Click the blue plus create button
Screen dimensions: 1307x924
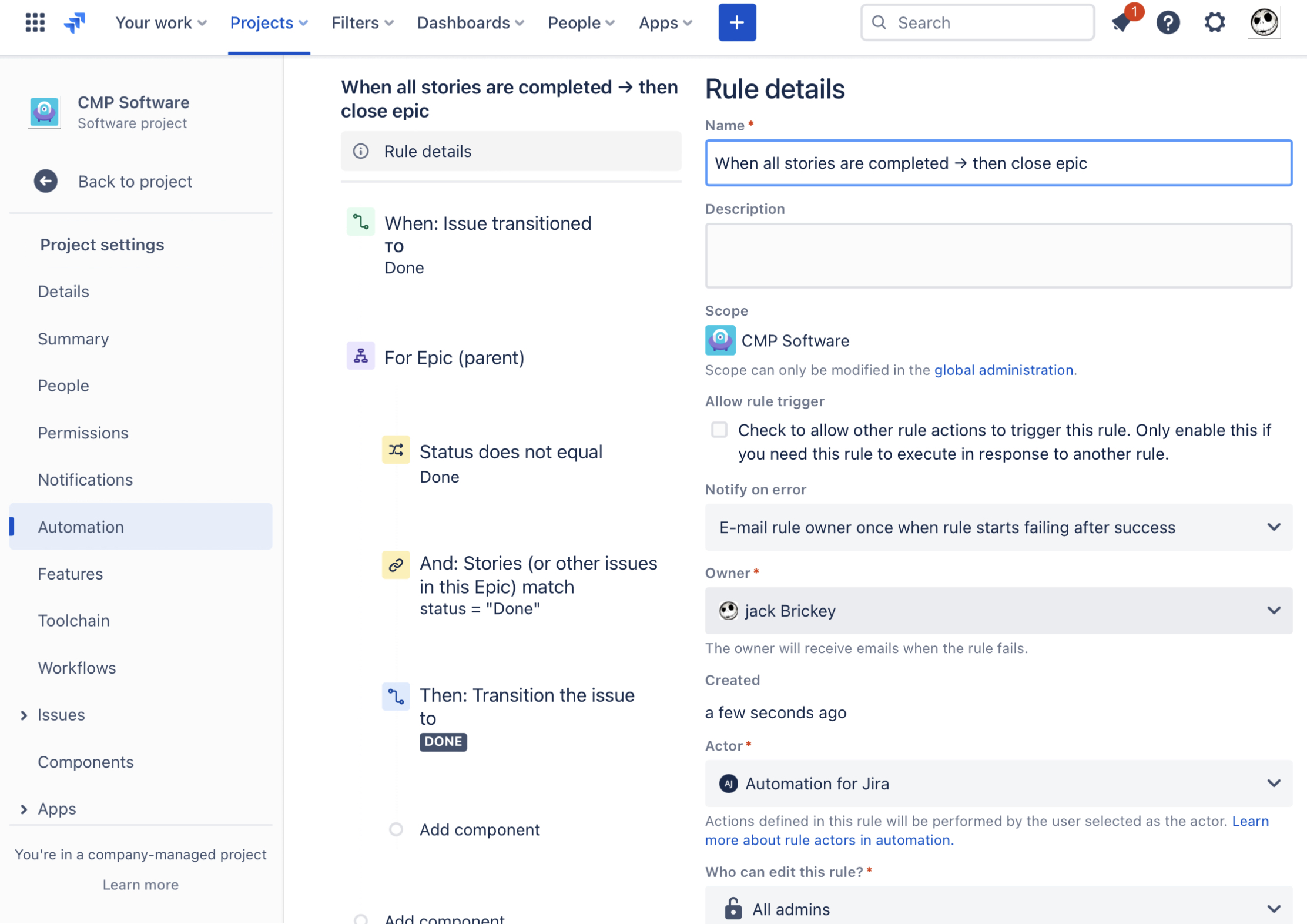coord(736,22)
